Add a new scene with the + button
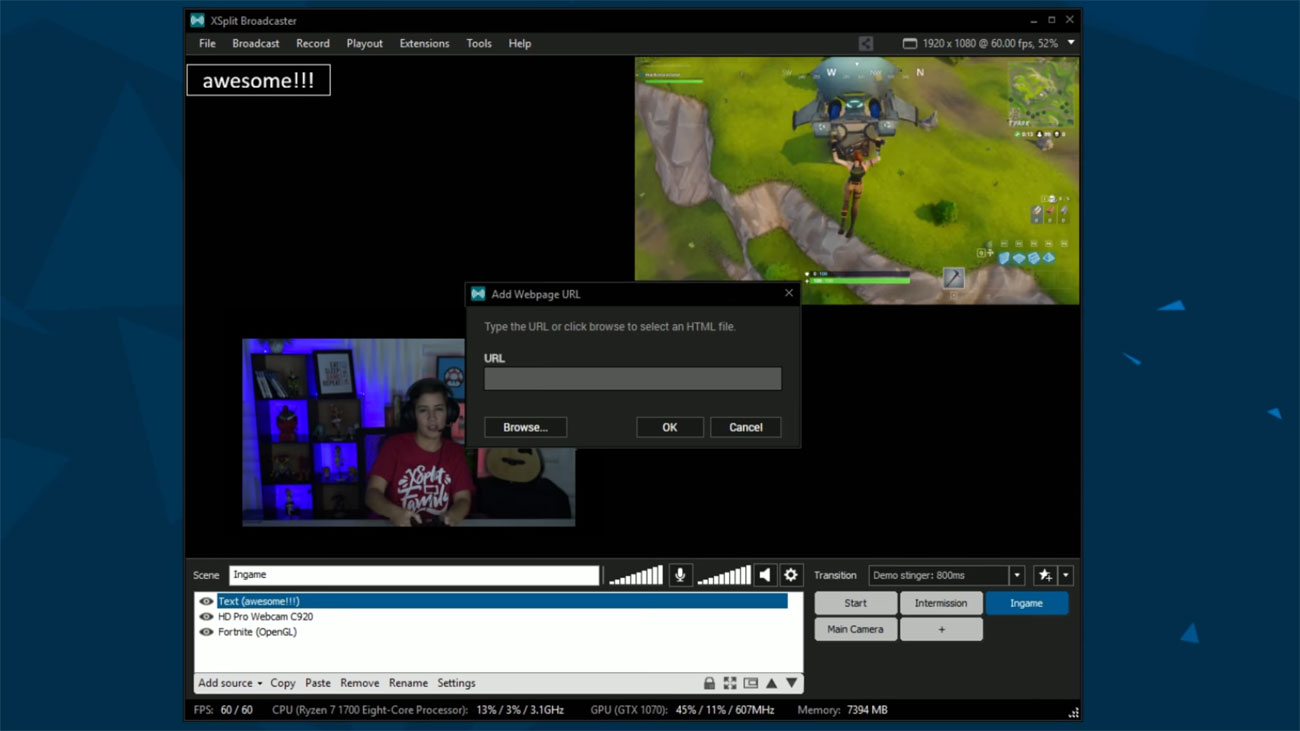 pyautogui.click(x=941, y=629)
